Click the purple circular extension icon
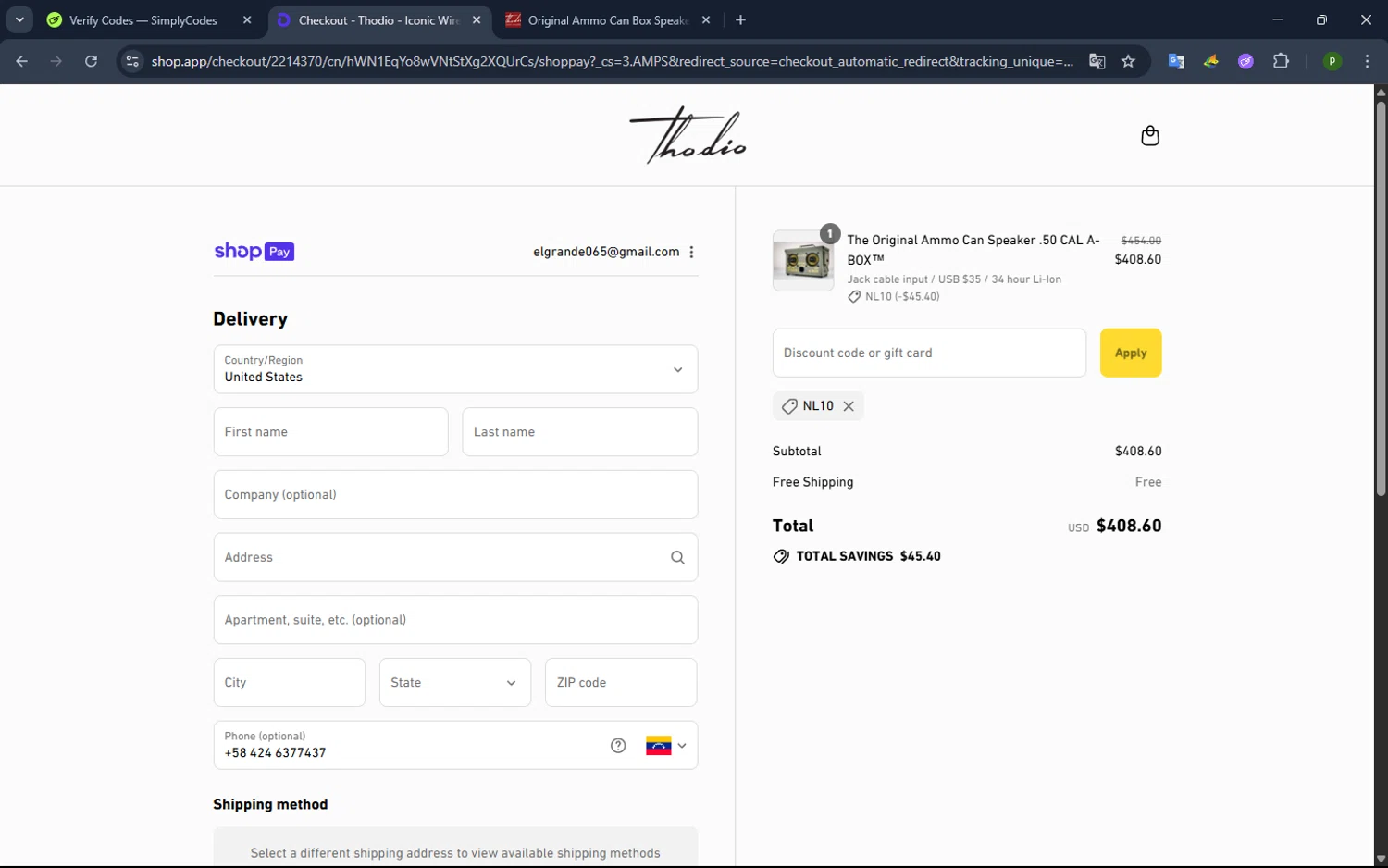Image resolution: width=1388 pixels, height=868 pixels. pyautogui.click(x=1245, y=61)
